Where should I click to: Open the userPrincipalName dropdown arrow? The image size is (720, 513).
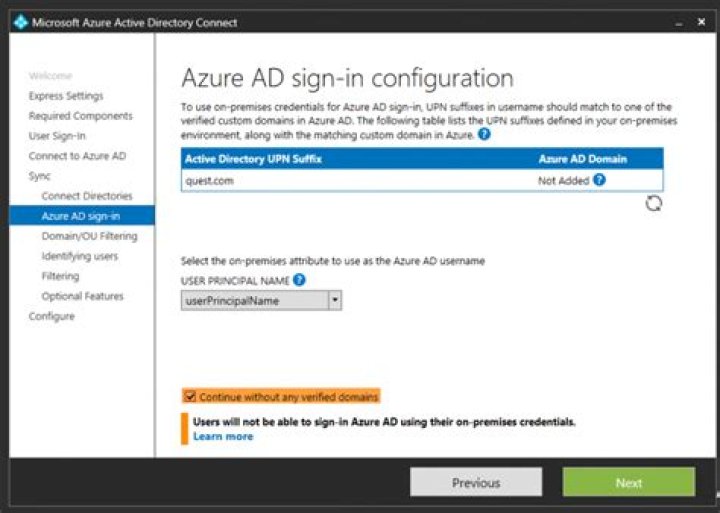click(335, 300)
